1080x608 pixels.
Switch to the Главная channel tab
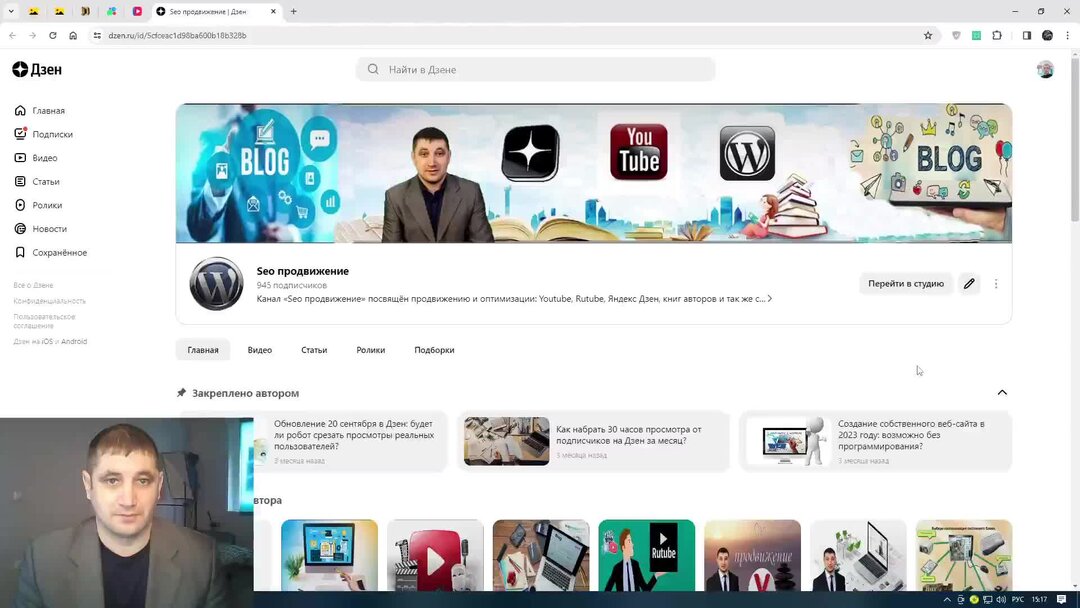[x=203, y=350]
